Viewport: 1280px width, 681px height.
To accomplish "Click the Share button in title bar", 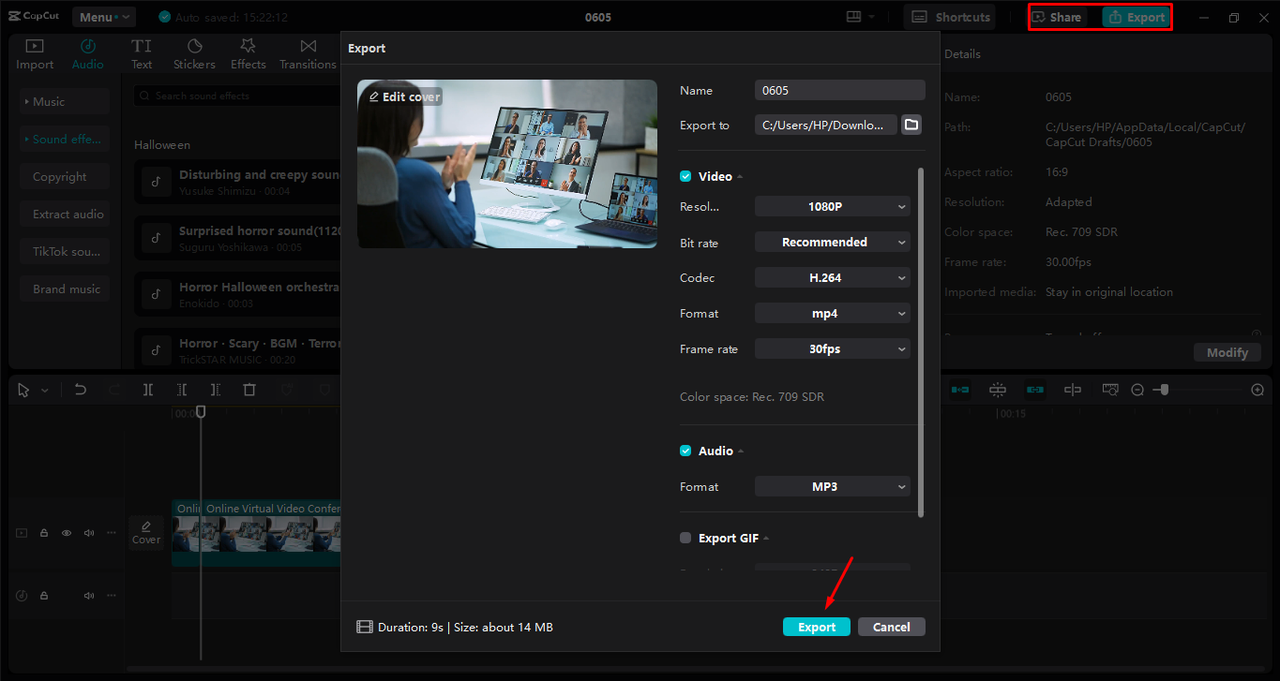I will click(1058, 17).
